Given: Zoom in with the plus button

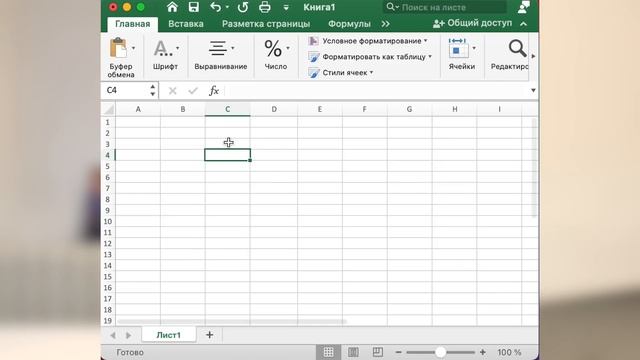Looking at the screenshot, I should [x=482, y=352].
